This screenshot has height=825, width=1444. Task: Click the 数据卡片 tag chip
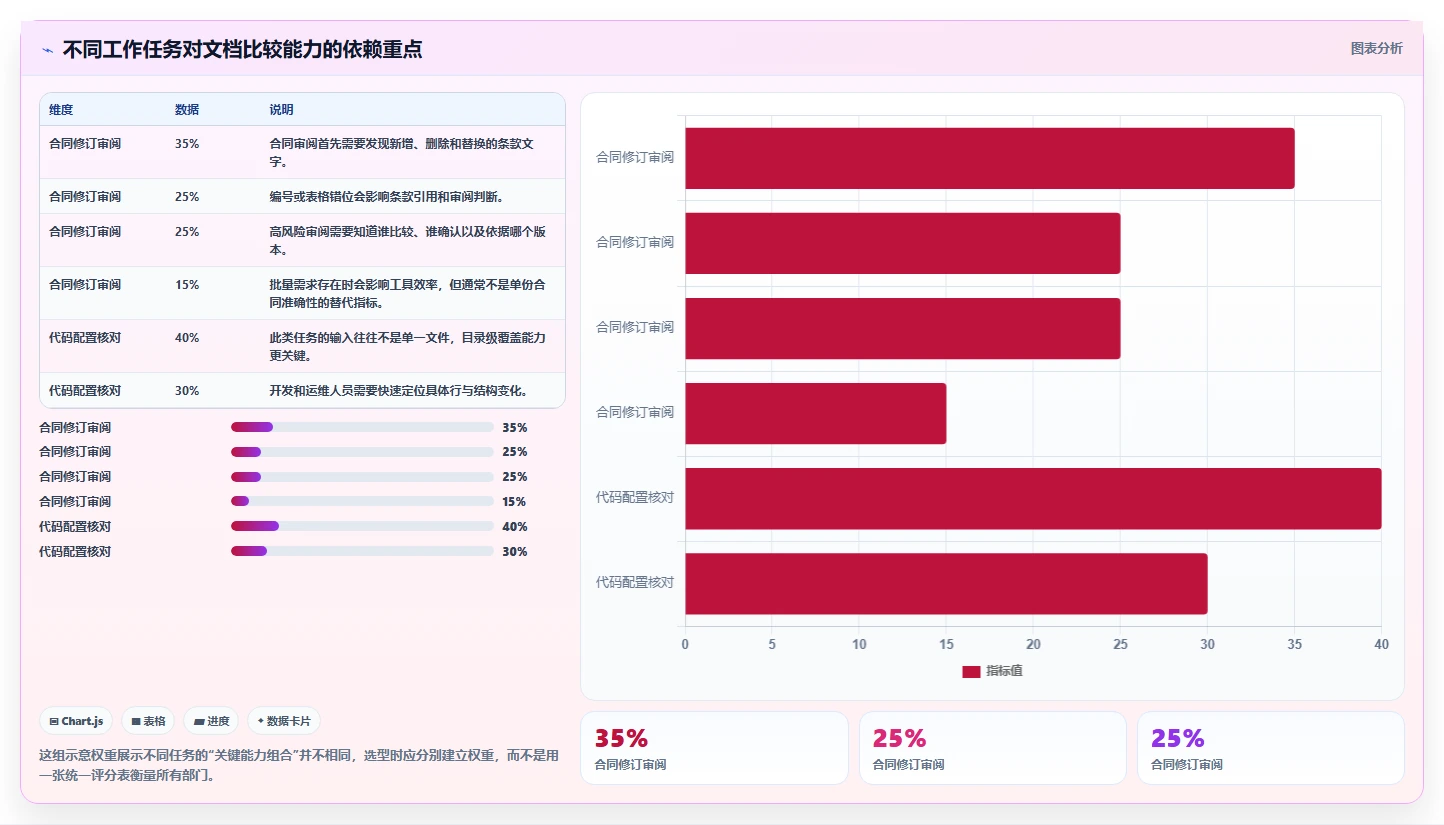coord(284,721)
